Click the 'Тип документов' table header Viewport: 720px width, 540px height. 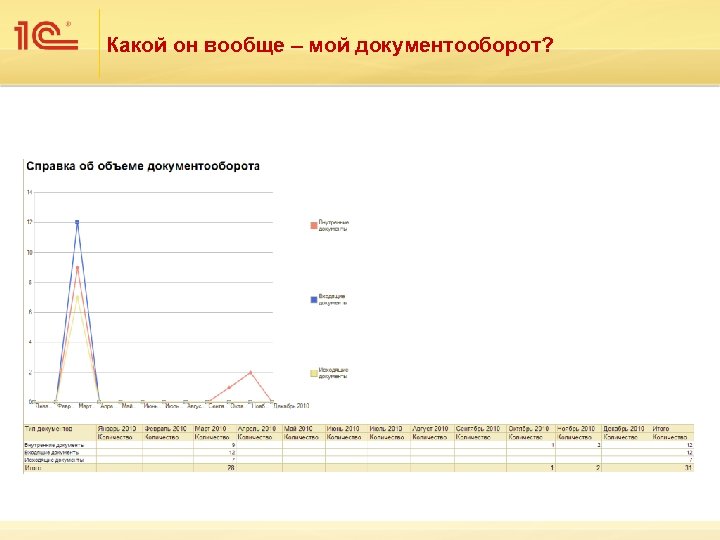(48, 428)
